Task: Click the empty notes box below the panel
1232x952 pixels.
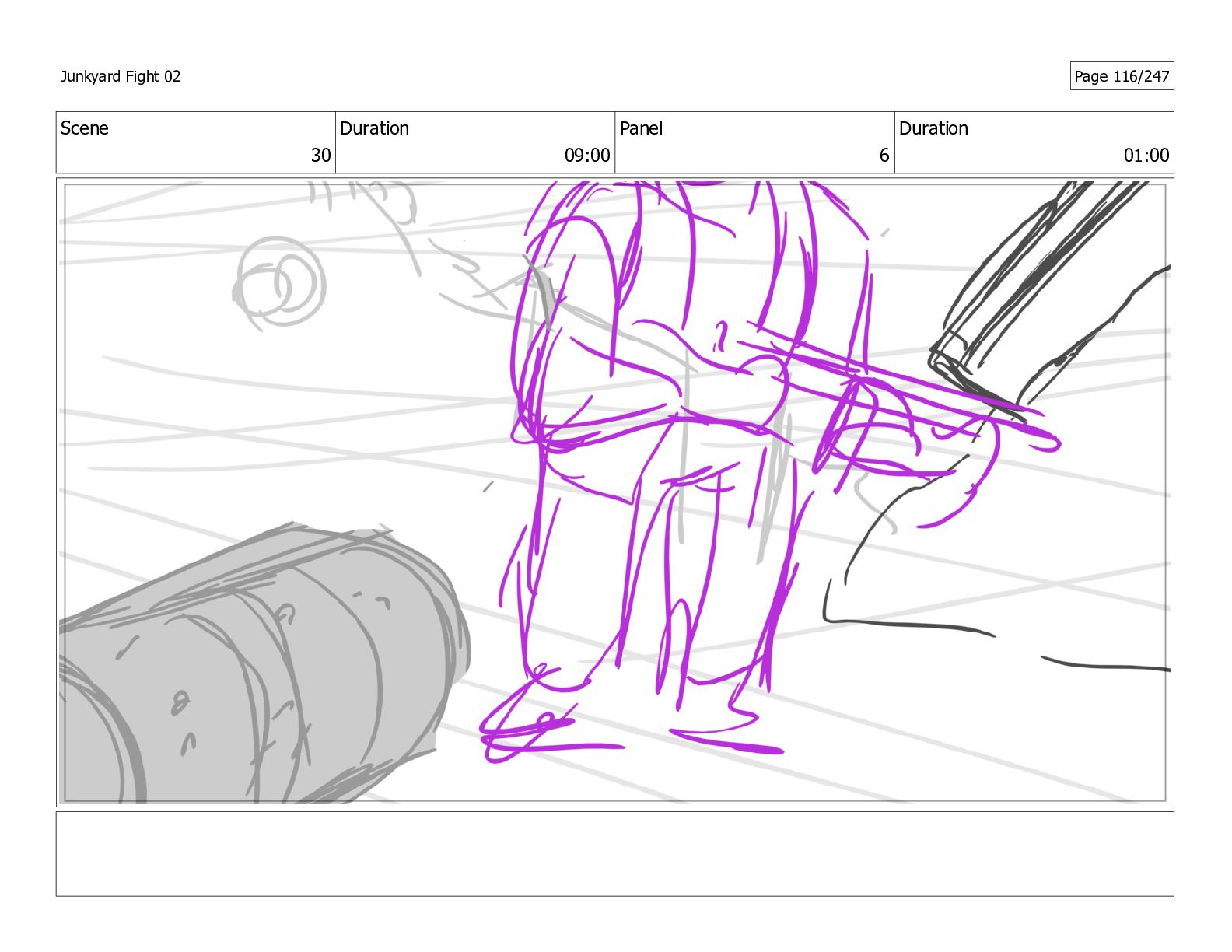Action: pyautogui.click(x=614, y=854)
